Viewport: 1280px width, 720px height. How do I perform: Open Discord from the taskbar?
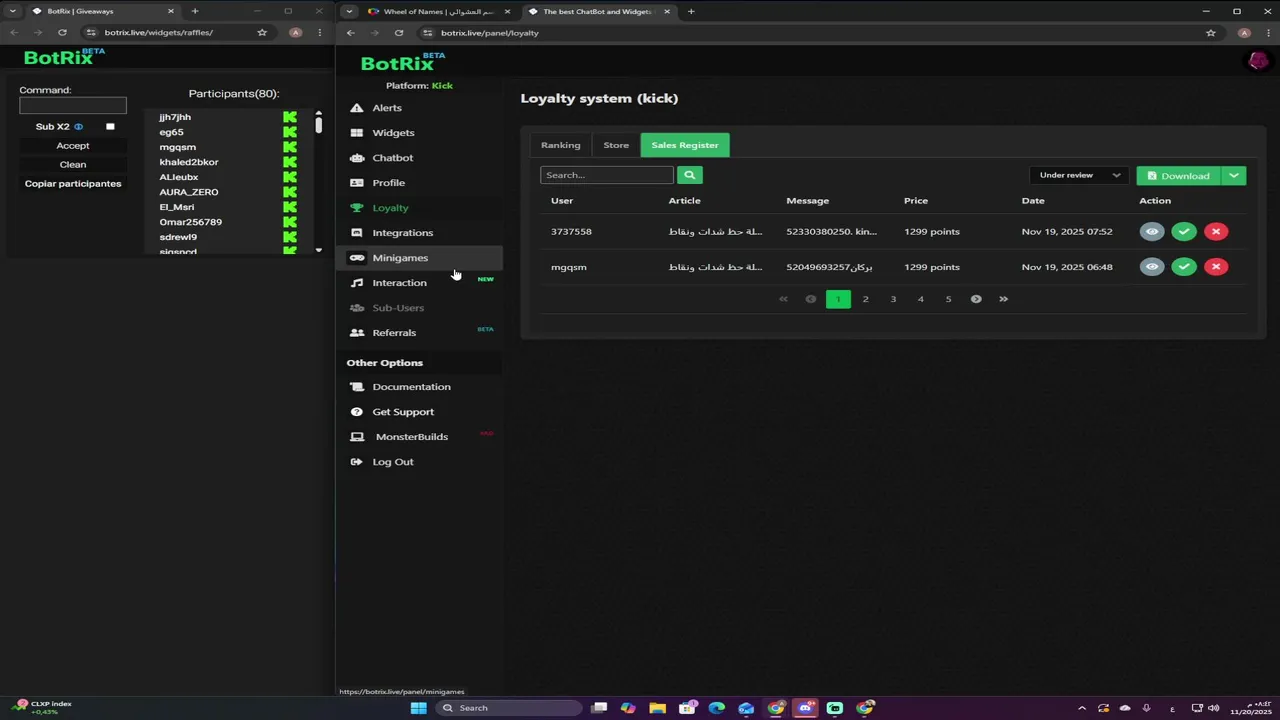click(x=805, y=708)
